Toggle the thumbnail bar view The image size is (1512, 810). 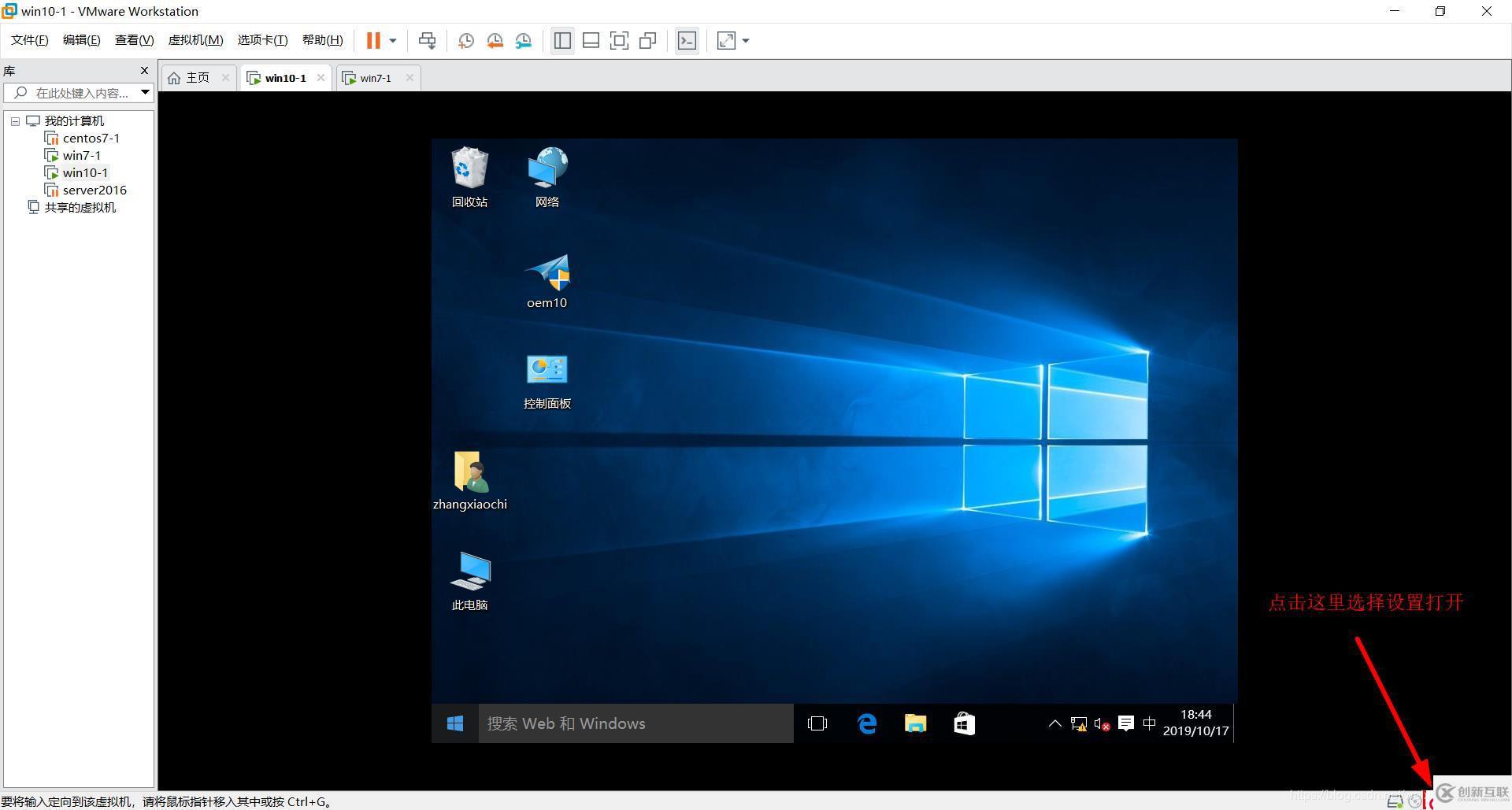click(x=591, y=41)
